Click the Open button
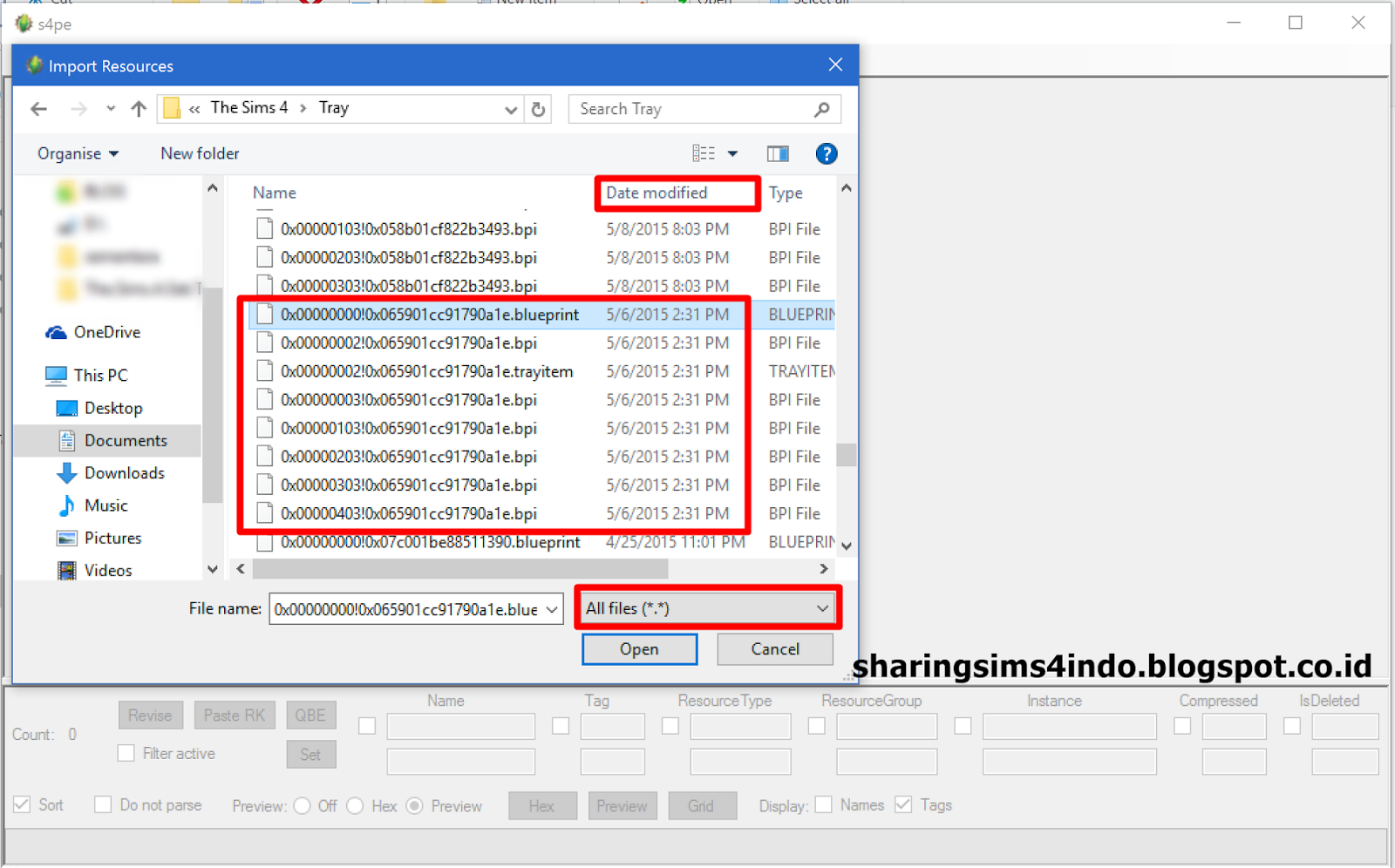This screenshot has height=868, width=1395. tap(639, 648)
